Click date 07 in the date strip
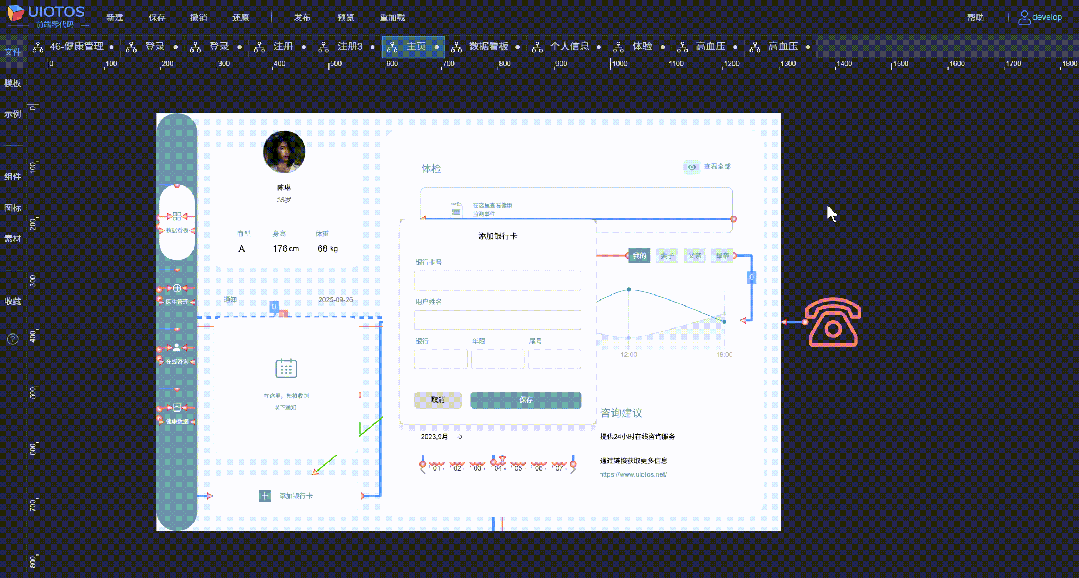This screenshot has height=578, width=1079. 558,468
